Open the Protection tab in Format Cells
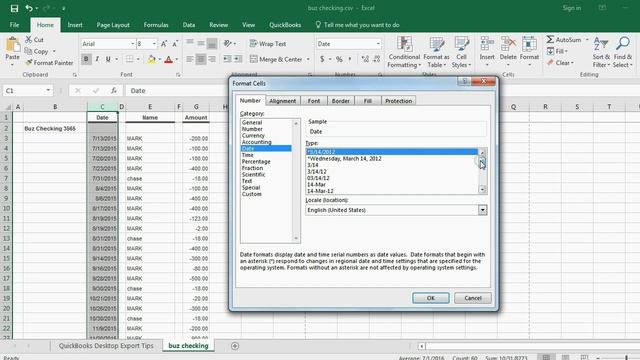The height and width of the screenshot is (360, 640). click(x=398, y=101)
